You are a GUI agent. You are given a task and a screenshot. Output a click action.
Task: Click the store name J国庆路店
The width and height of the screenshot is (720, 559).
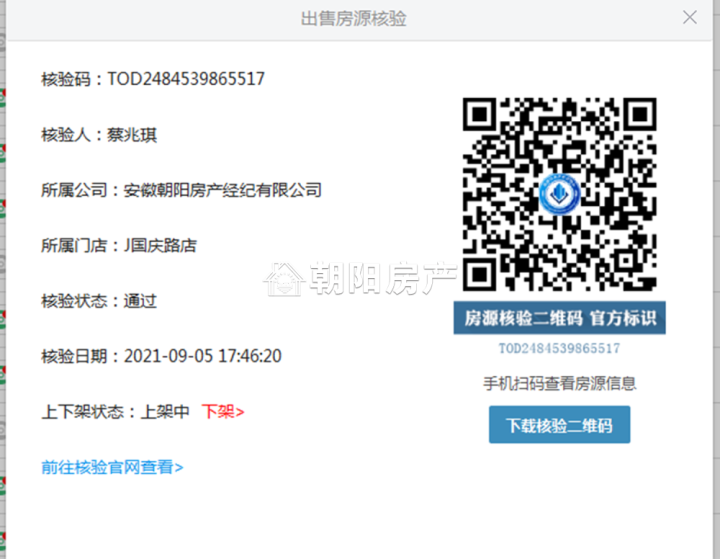point(160,246)
